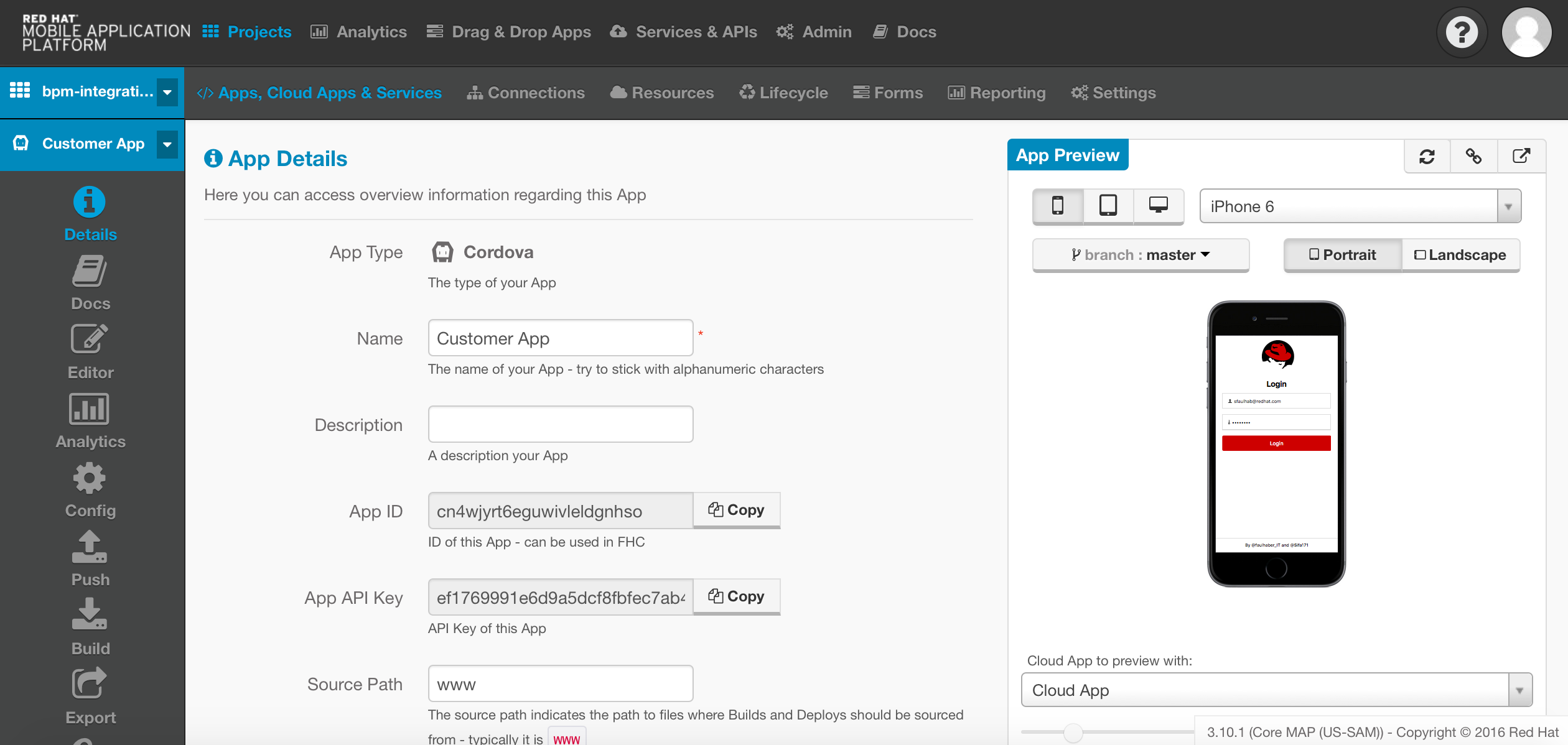Open preview in new window icon
1568x745 pixels.
pyautogui.click(x=1521, y=156)
